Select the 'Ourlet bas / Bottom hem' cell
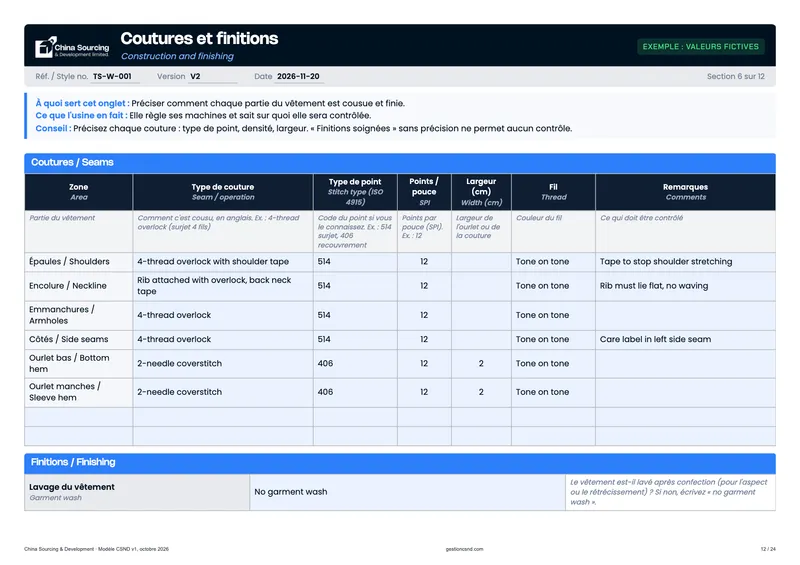800x565 pixels. pos(79,363)
